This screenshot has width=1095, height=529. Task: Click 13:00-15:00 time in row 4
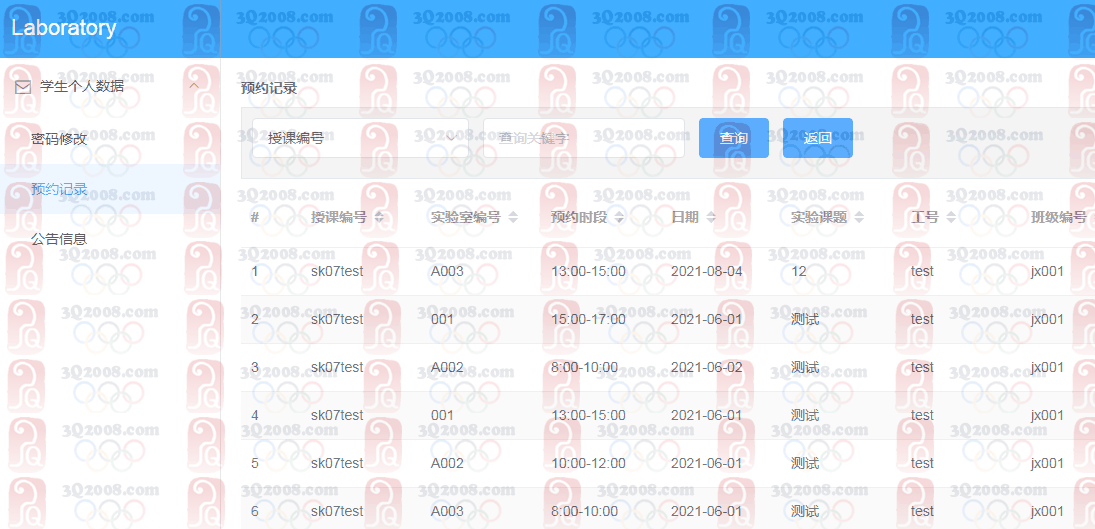[x=588, y=415]
